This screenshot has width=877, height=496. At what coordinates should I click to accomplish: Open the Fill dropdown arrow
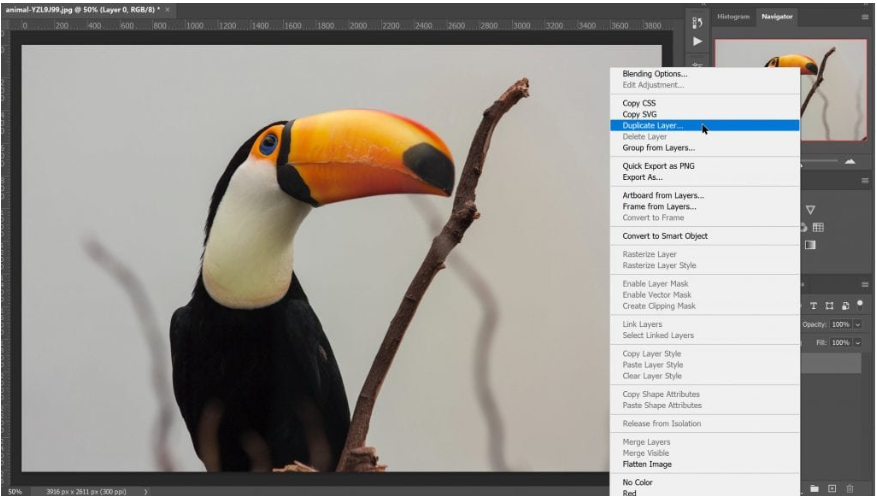coord(857,343)
